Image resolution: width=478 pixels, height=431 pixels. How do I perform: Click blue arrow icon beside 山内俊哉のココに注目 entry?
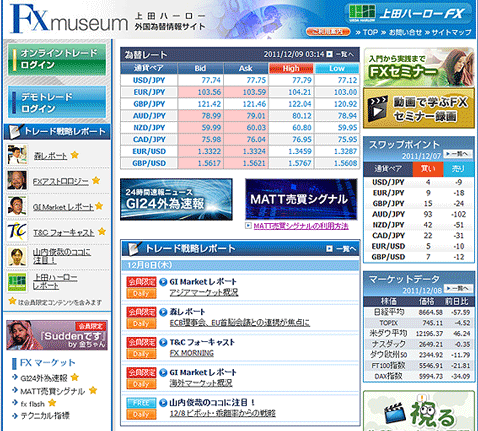click(163, 403)
